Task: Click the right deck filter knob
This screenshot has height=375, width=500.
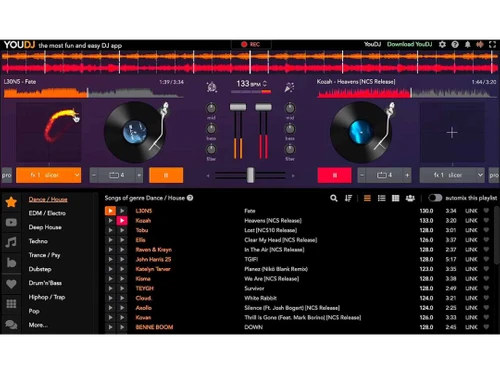Action: [290, 149]
